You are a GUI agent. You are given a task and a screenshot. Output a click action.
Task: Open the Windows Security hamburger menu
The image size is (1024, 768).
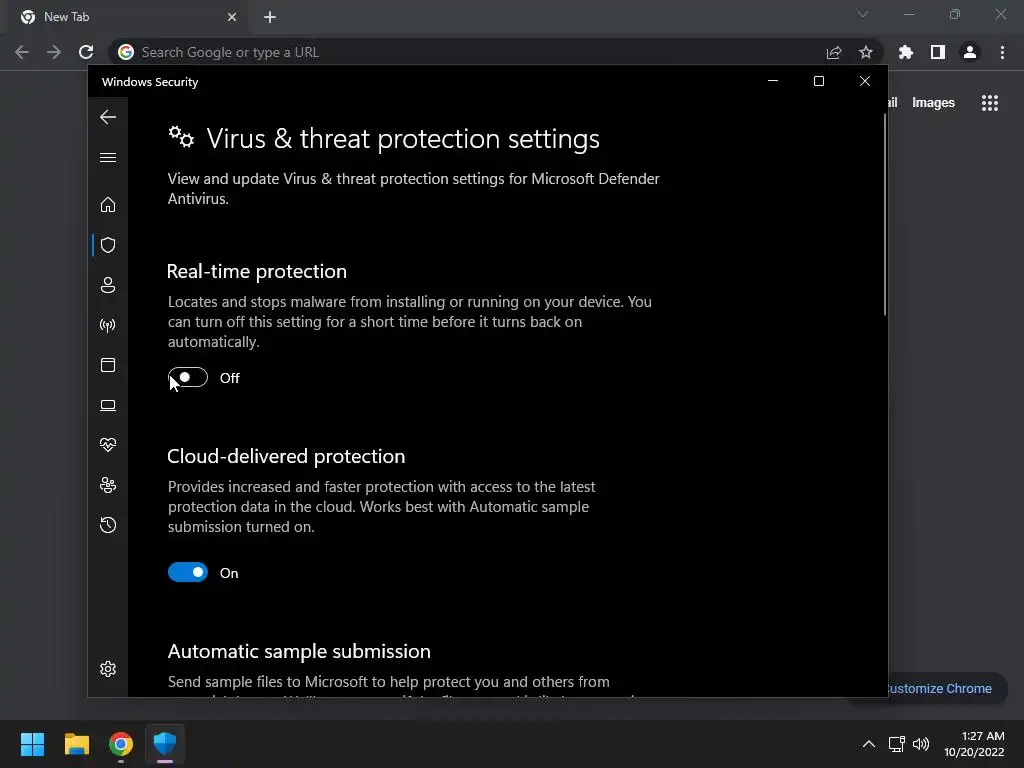point(108,158)
